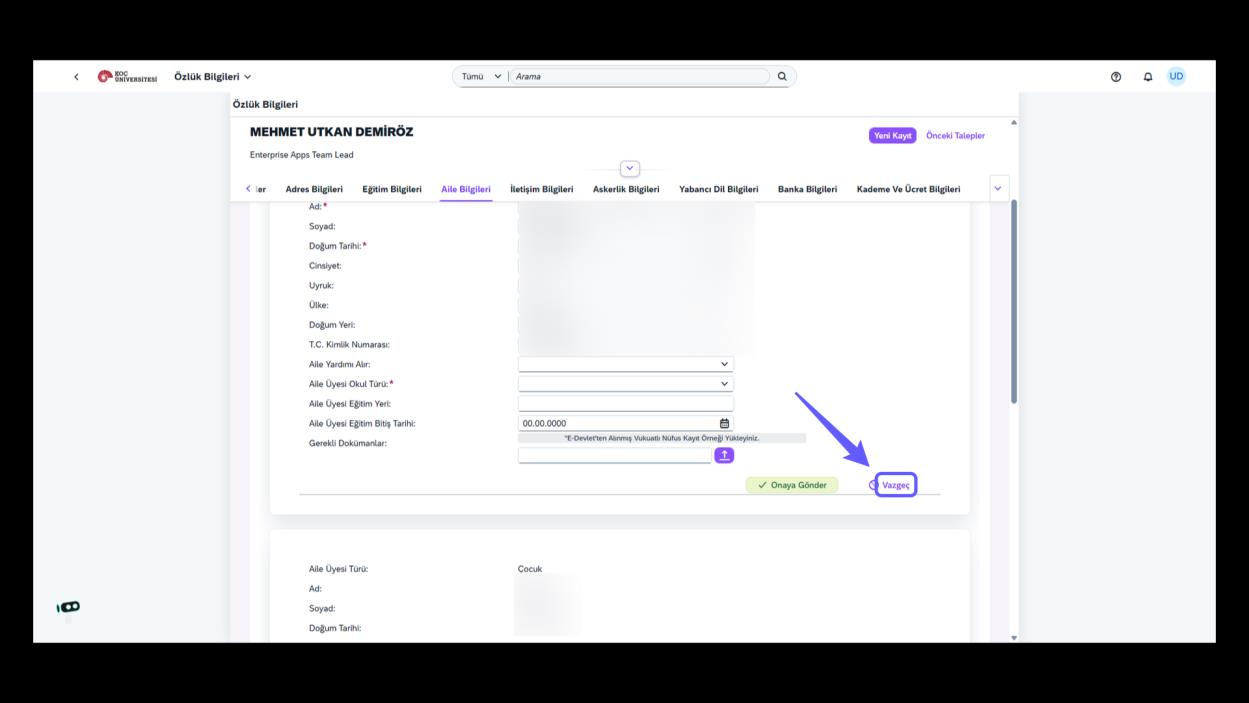The height and width of the screenshot is (703, 1249).
Task: Open the Aile Üyesi Okul Türü dropdown
Action: click(x=626, y=384)
